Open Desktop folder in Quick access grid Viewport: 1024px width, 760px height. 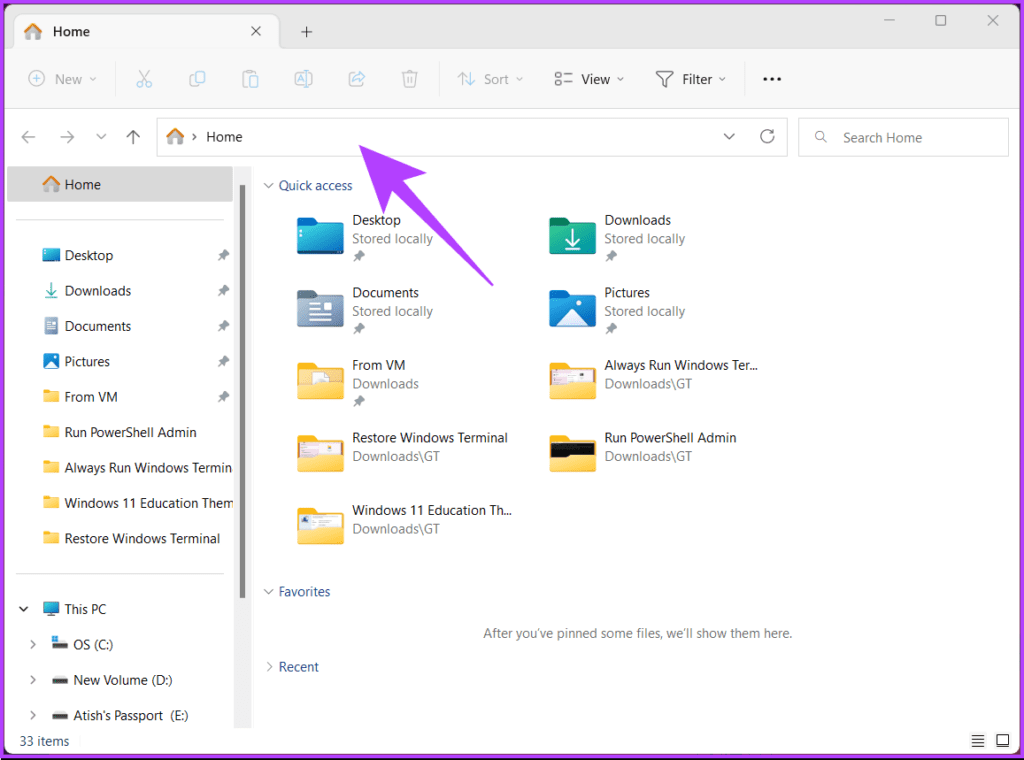tap(366, 238)
